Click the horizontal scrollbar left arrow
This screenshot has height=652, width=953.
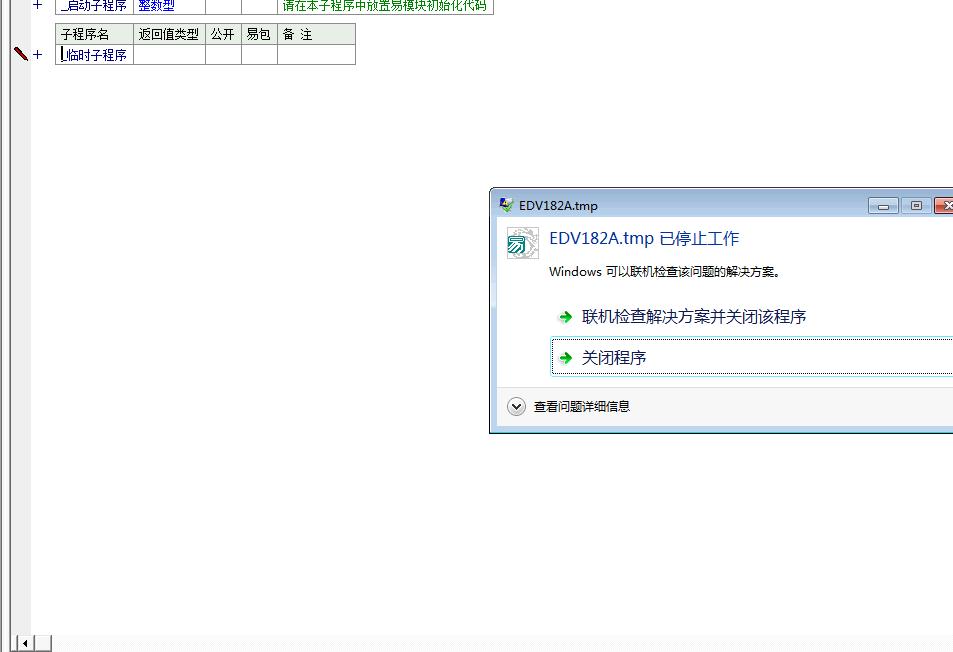[24, 643]
